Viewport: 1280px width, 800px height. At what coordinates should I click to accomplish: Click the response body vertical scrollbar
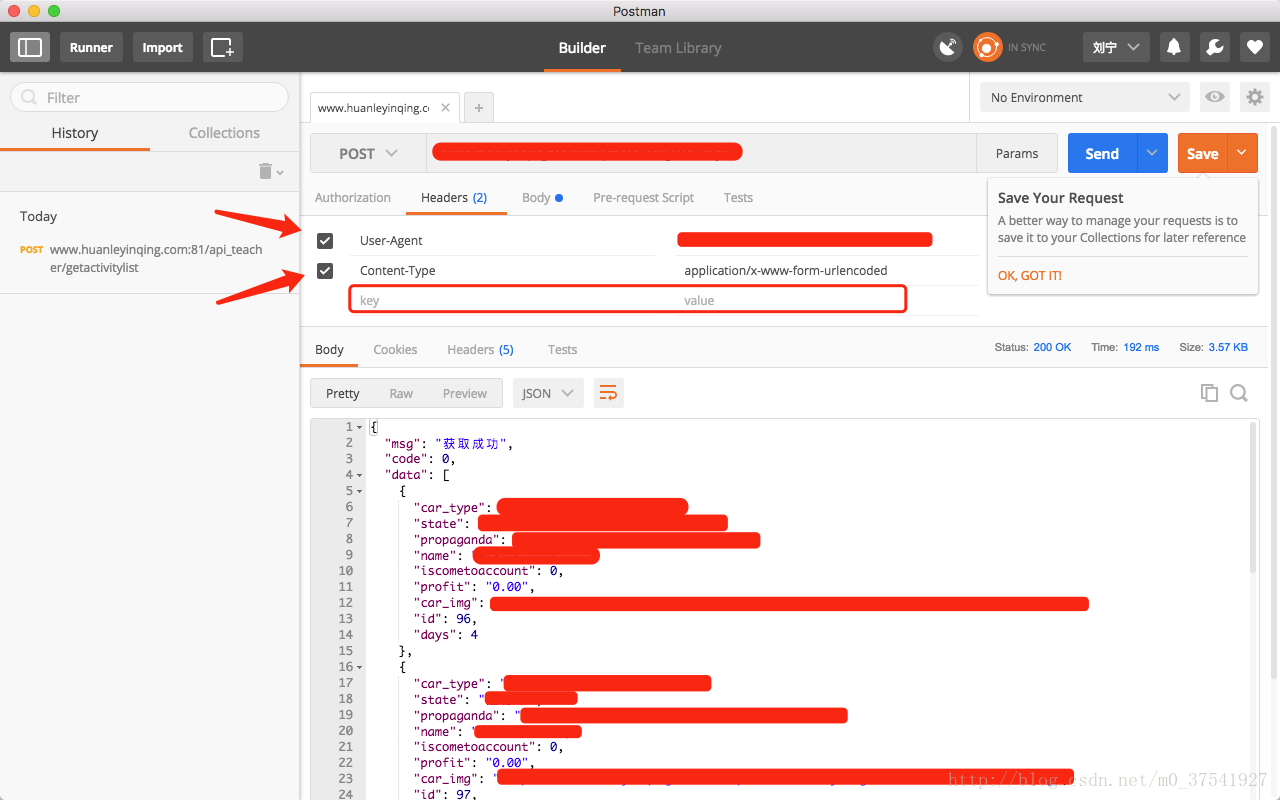point(1254,497)
